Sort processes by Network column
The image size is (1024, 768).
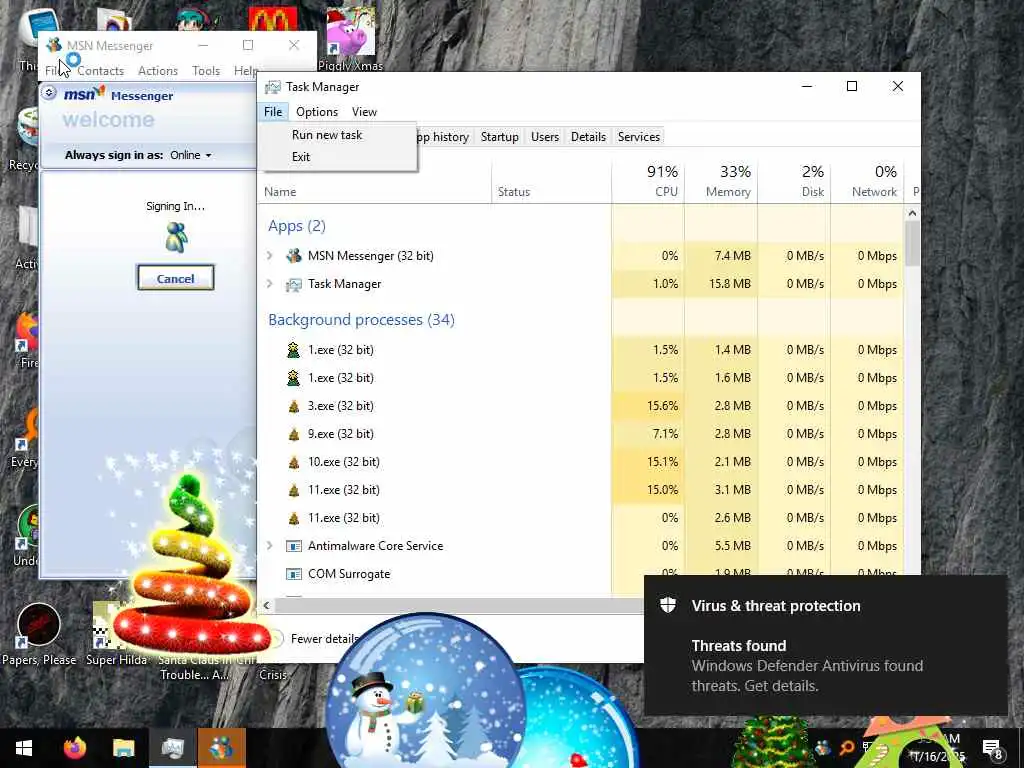(867, 181)
